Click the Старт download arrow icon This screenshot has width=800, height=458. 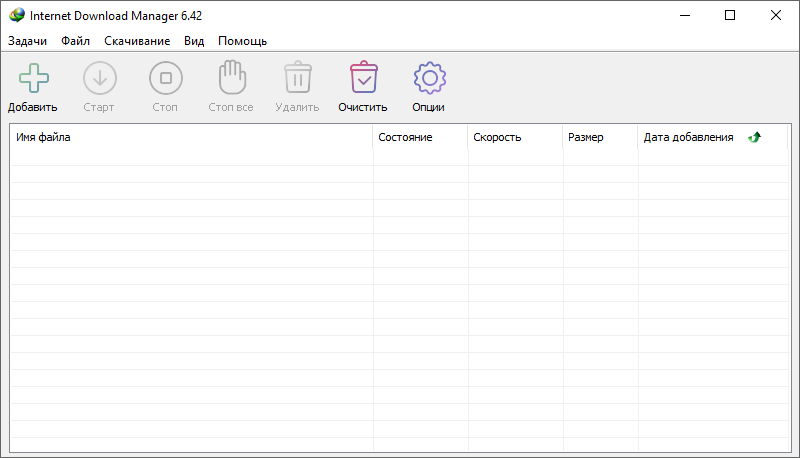(x=99, y=78)
